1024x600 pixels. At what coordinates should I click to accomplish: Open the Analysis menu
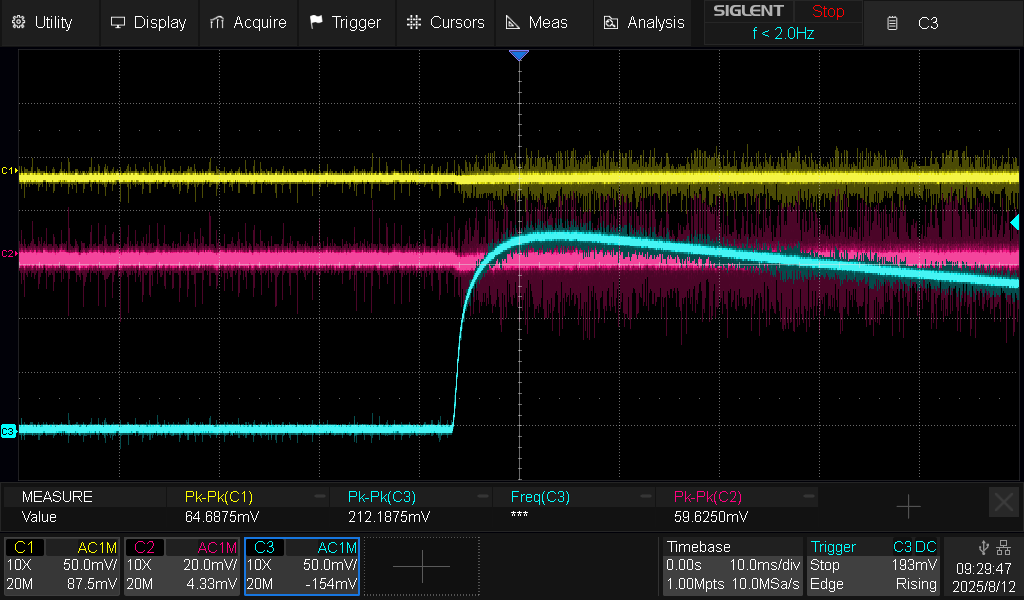point(643,22)
